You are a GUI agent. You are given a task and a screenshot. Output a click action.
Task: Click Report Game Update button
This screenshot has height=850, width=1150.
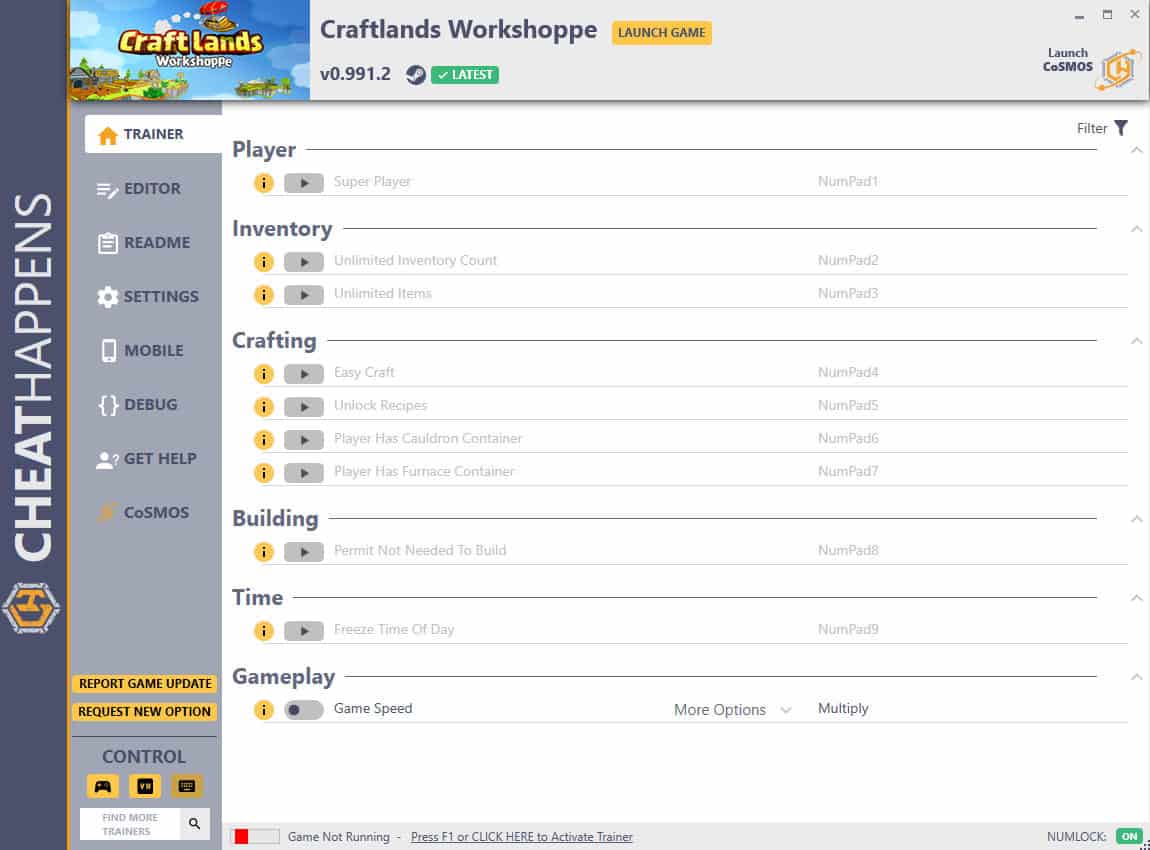pyautogui.click(x=144, y=684)
